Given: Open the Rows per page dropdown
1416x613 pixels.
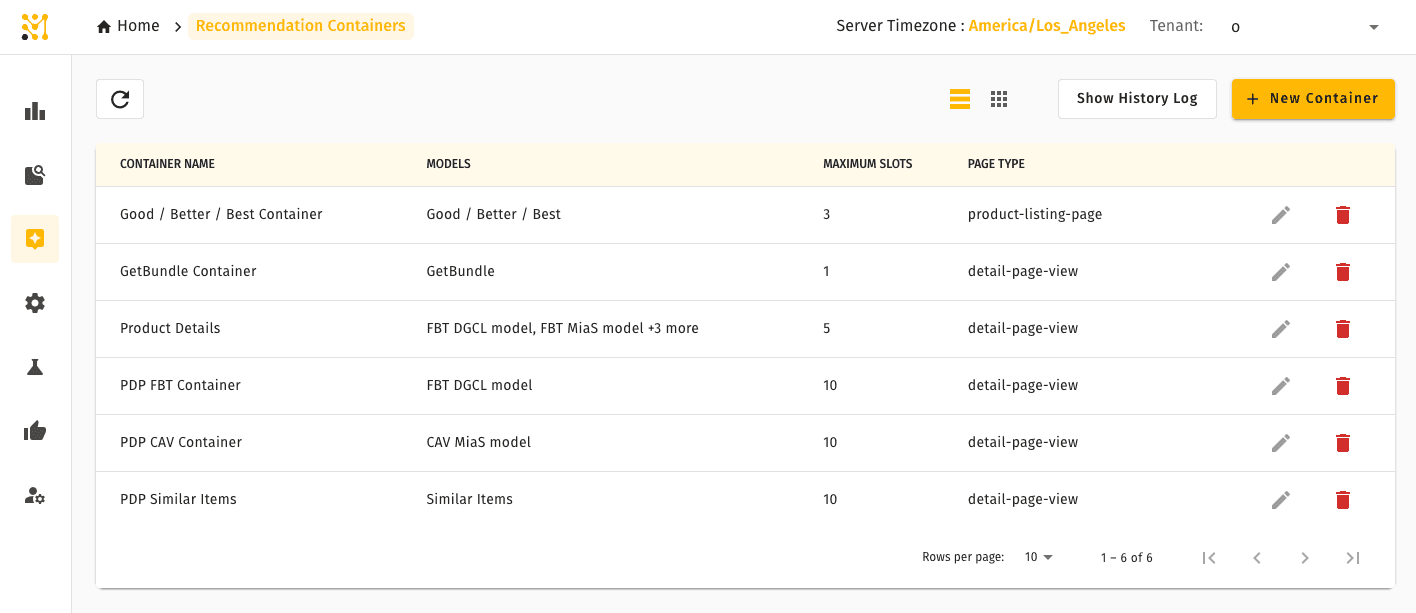Looking at the screenshot, I should click(x=1039, y=558).
